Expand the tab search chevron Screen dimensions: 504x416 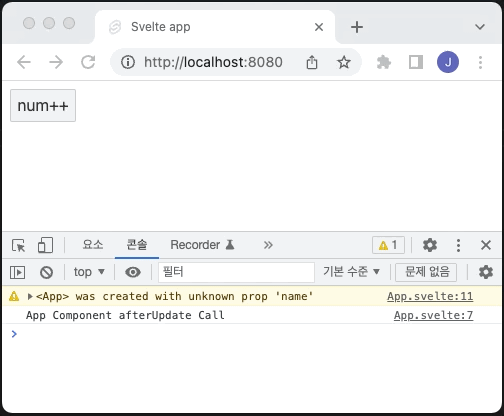(480, 27)
